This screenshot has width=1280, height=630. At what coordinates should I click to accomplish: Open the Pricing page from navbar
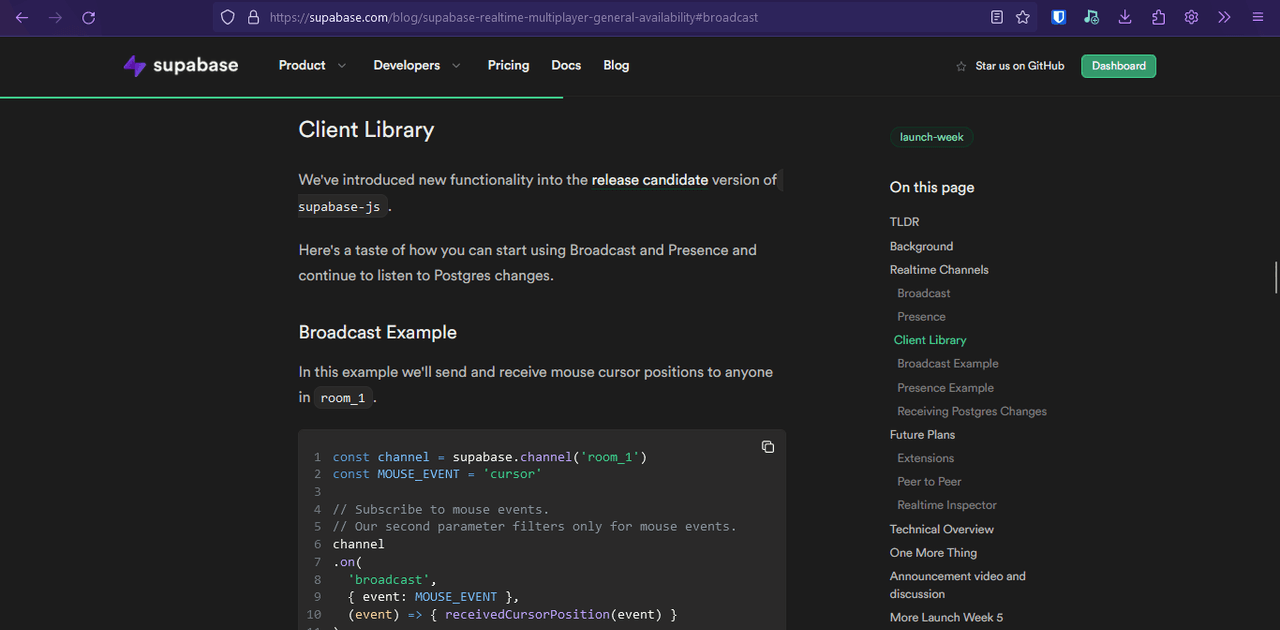[508, 66]
